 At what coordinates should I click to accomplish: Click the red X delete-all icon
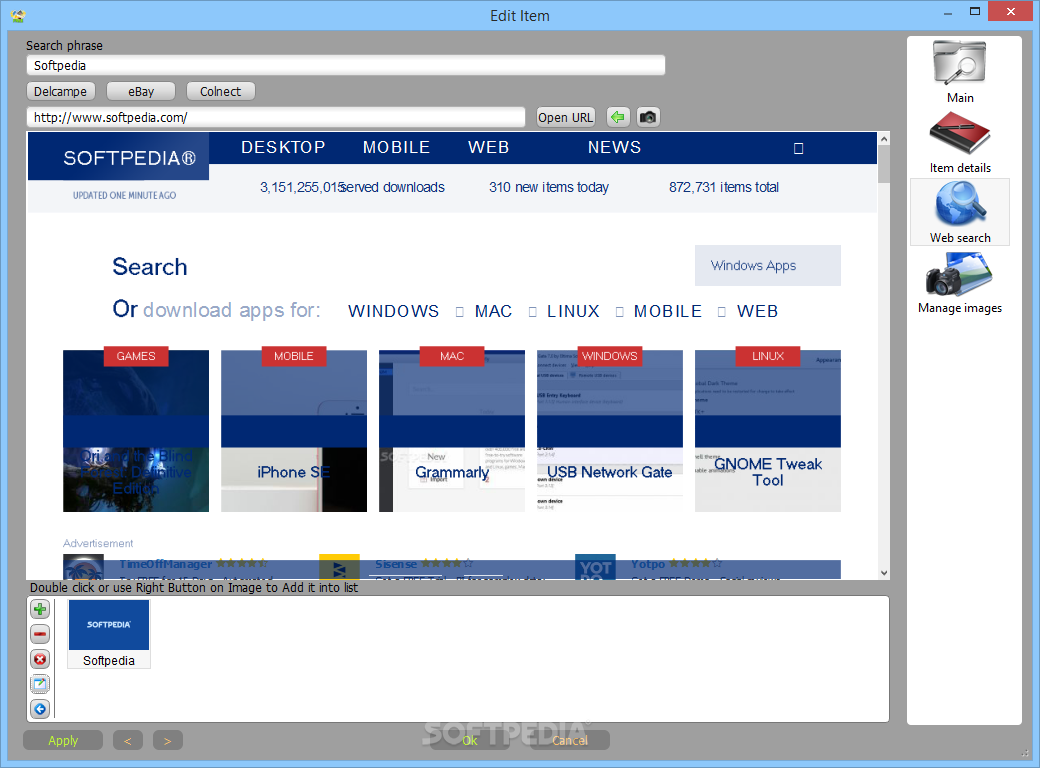[x=40, y=659]
